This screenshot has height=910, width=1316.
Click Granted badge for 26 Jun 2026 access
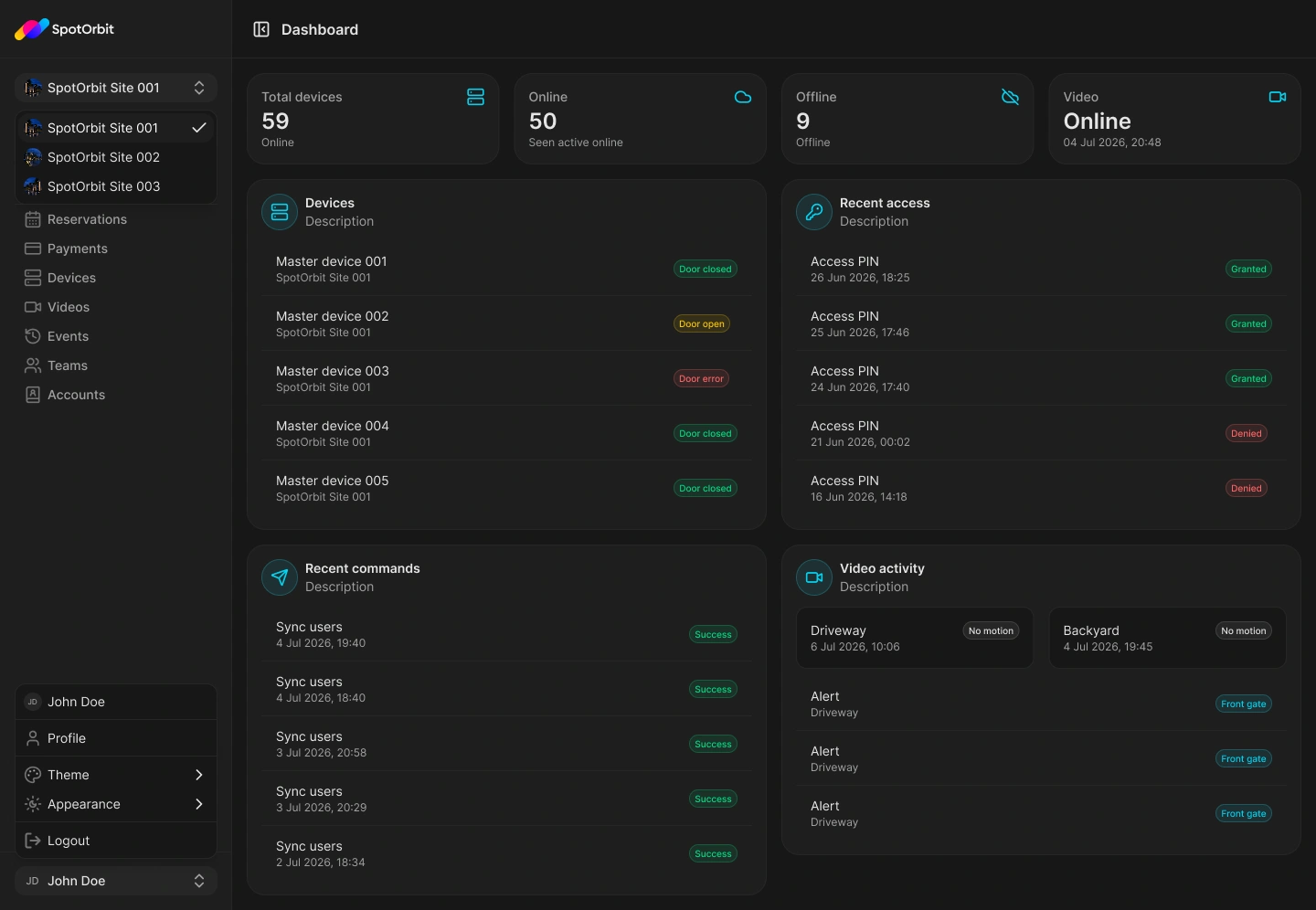(x=1248, y=269)
